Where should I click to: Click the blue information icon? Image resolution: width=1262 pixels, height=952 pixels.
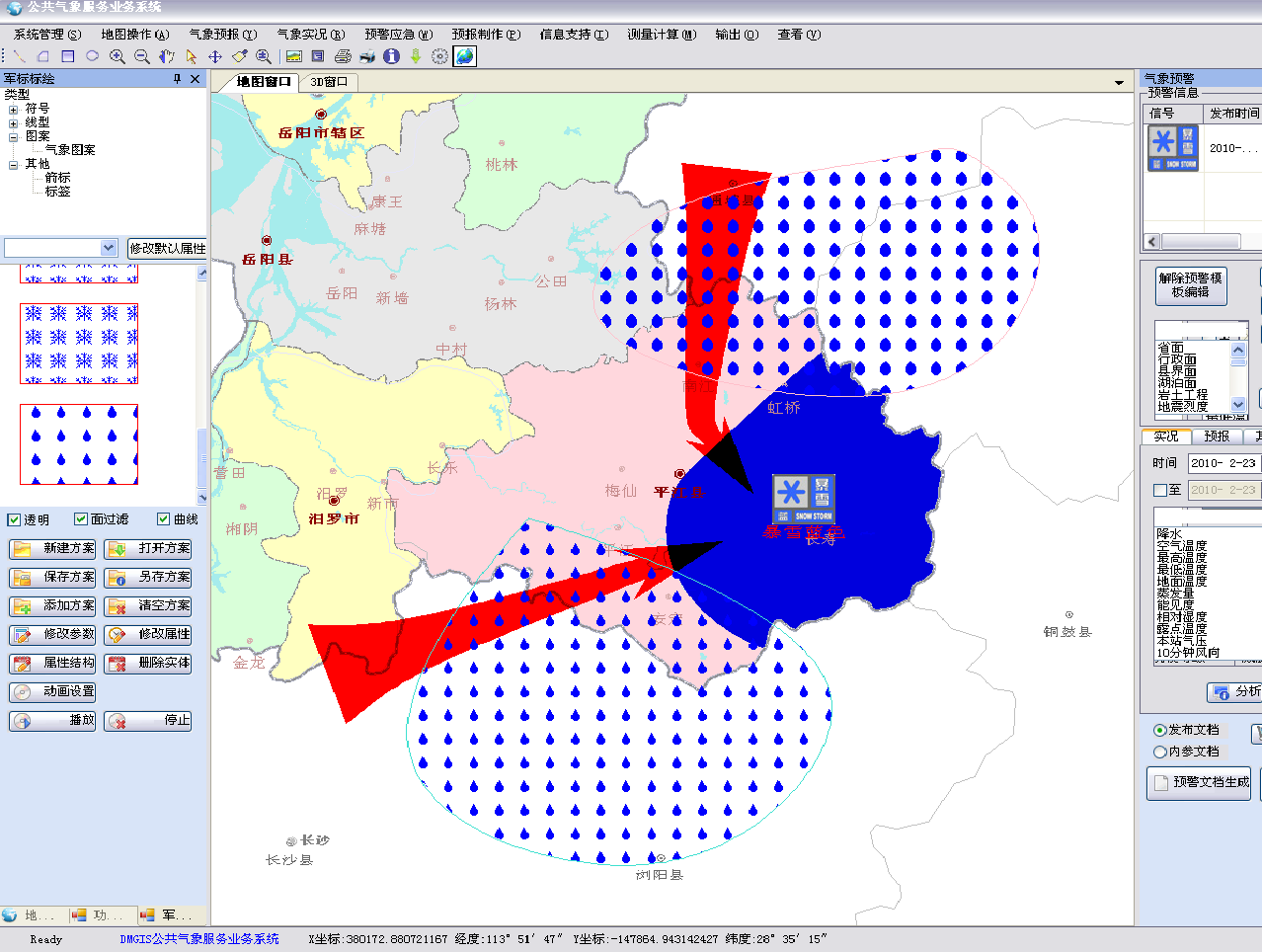pos(391,56)
